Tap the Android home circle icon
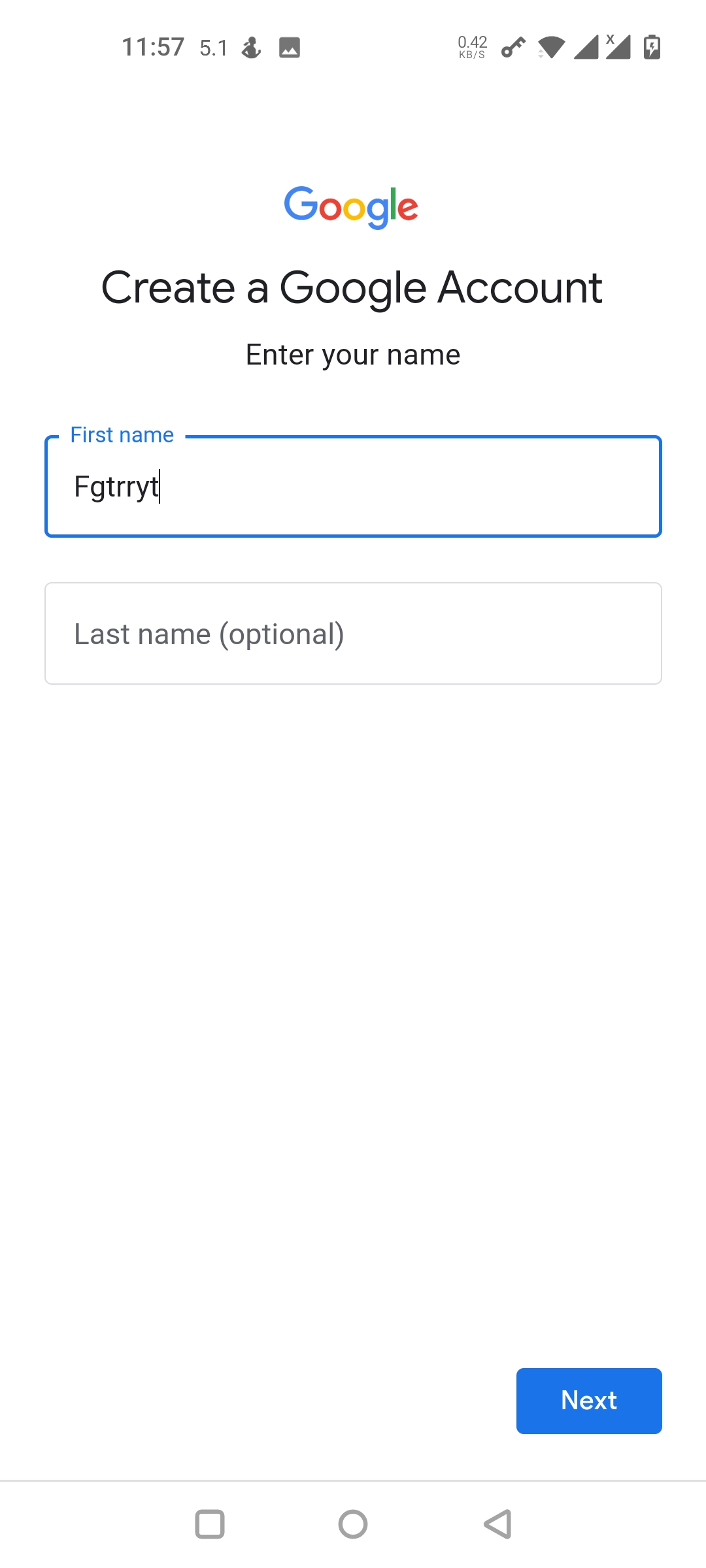706x1568 pixels. 353,1525
